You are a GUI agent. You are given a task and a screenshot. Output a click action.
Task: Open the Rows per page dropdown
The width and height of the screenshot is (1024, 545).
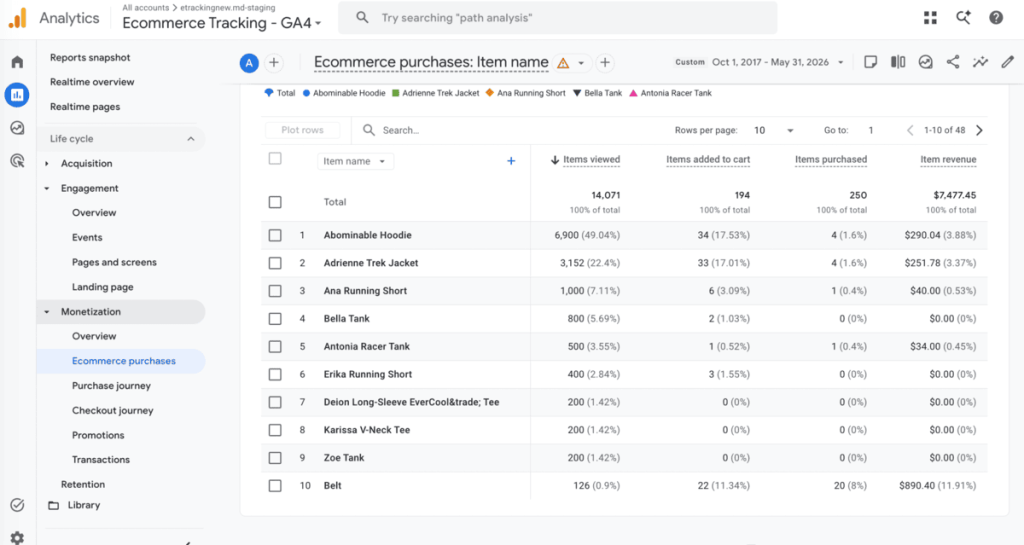tap(773, 131)
